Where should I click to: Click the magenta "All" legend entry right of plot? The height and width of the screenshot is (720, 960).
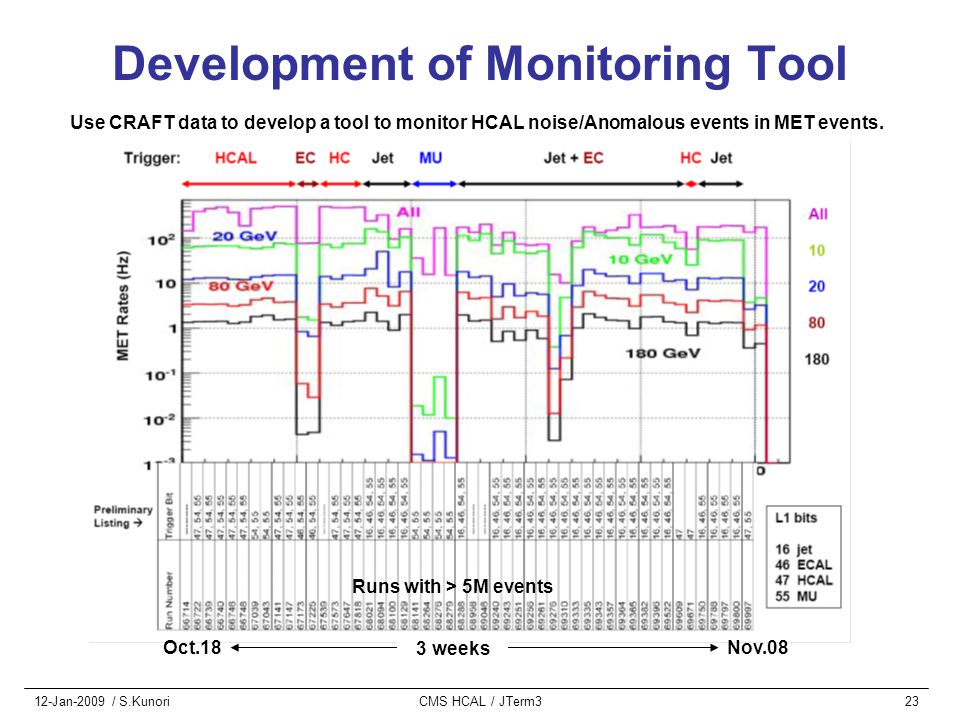pyautogui.click(x=818, y=214)
